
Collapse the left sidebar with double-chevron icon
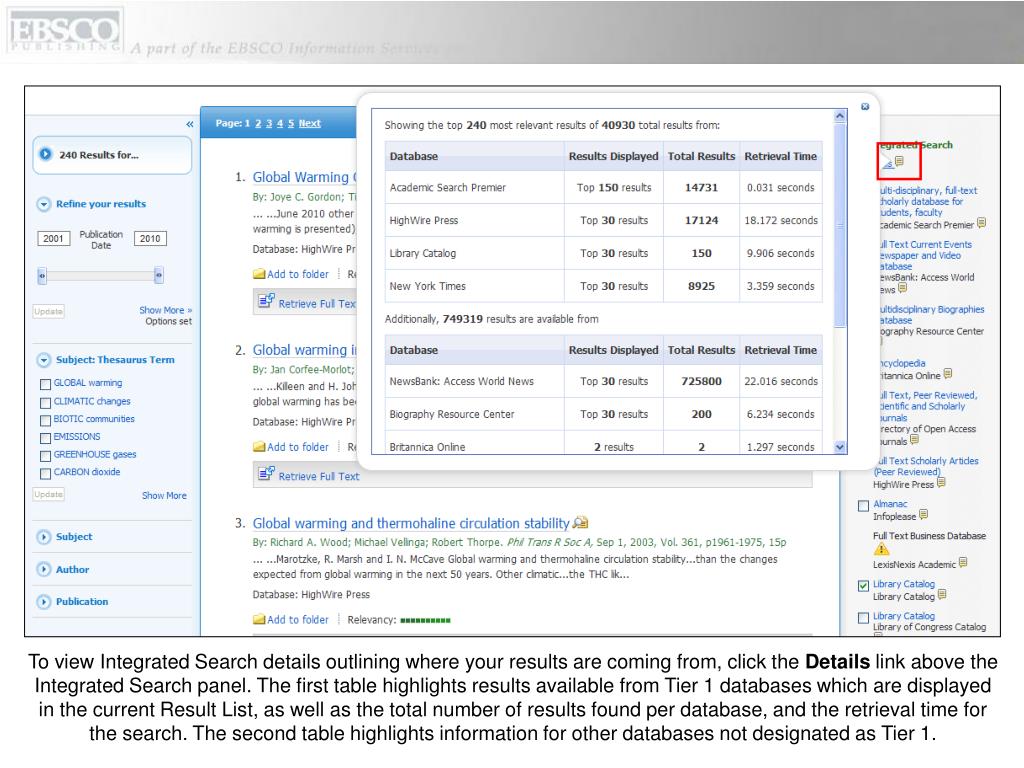[x=189, y=124]
